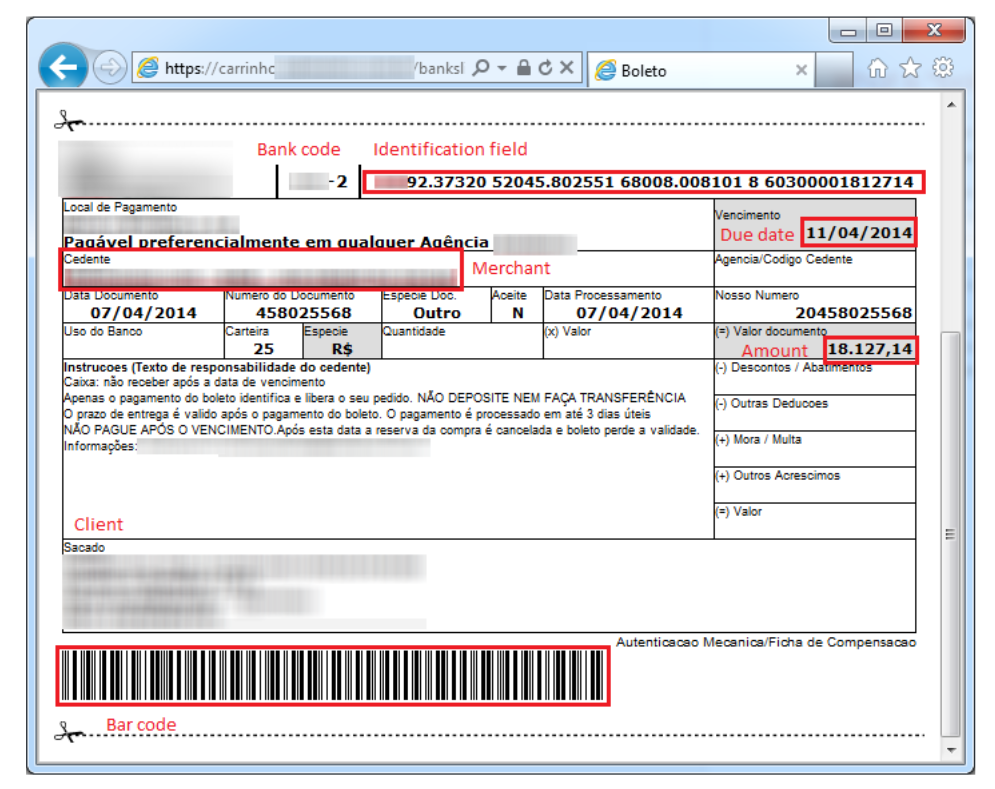Click the Aceite value N
This screenshot has height=789, width=995.
(518, 313)
